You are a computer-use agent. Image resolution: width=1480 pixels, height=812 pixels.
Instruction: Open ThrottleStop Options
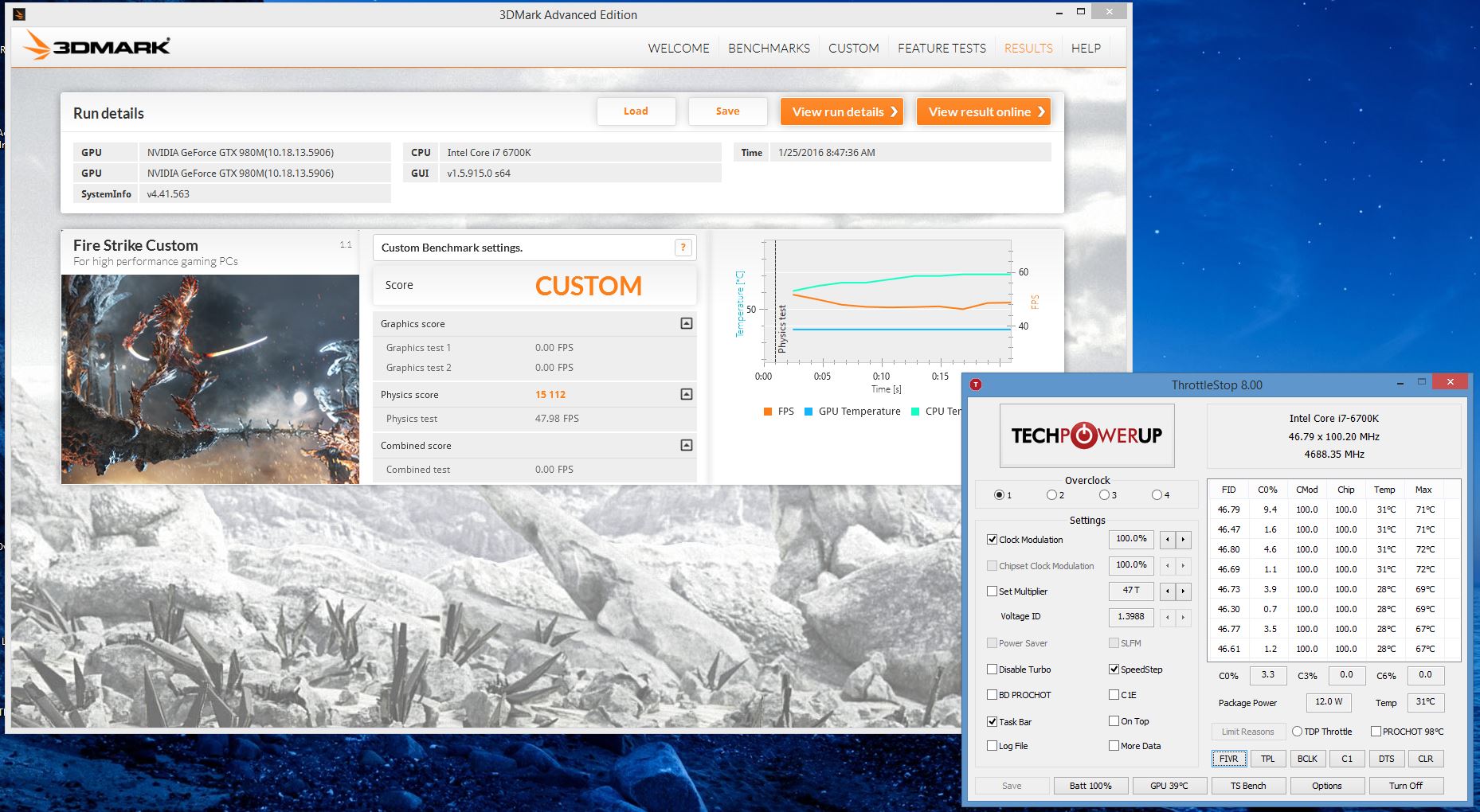pyautogui.click(x=1327, y=786)
